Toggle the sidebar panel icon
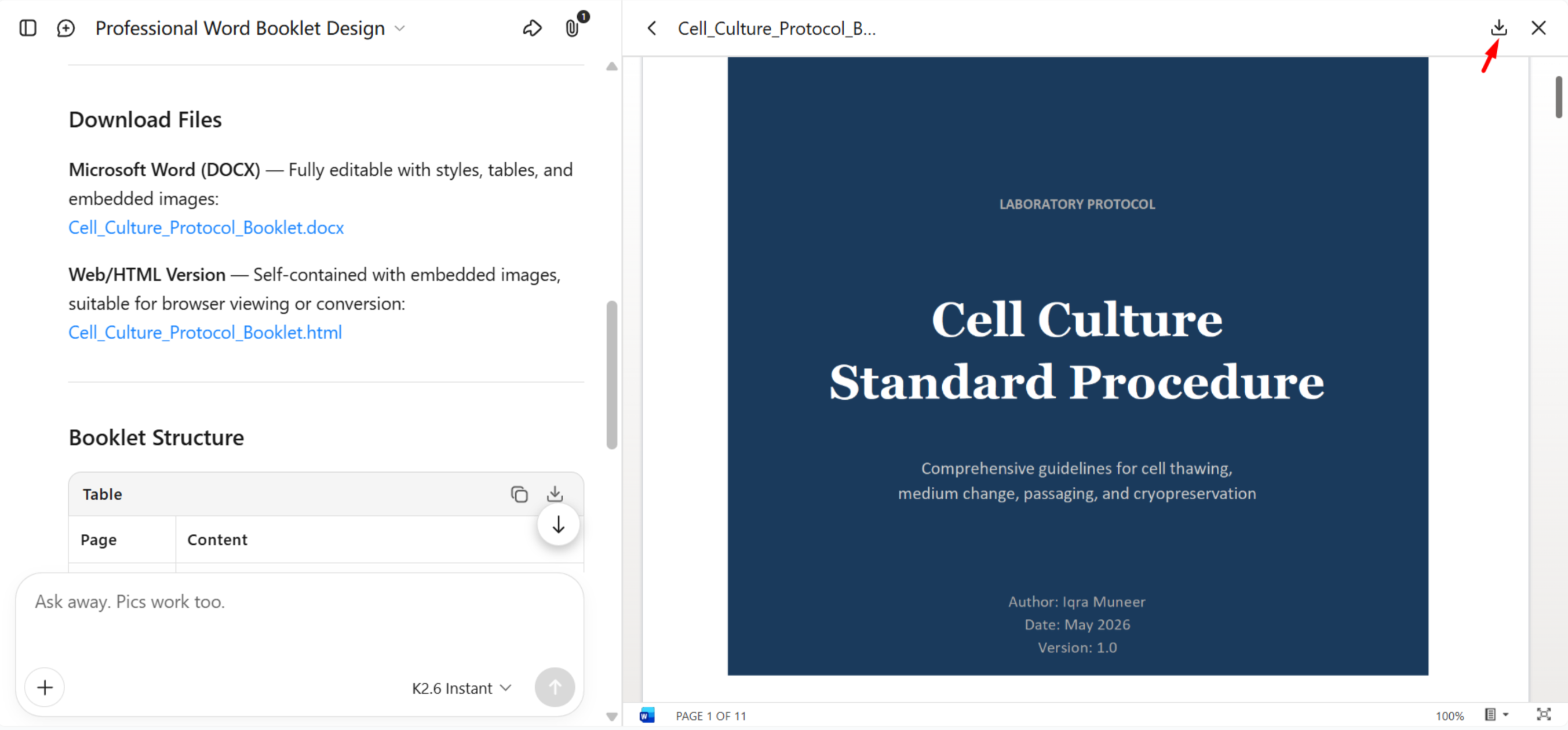Image resolution: width=1568 pixels, height=730 pixels. tap(28, 28)
